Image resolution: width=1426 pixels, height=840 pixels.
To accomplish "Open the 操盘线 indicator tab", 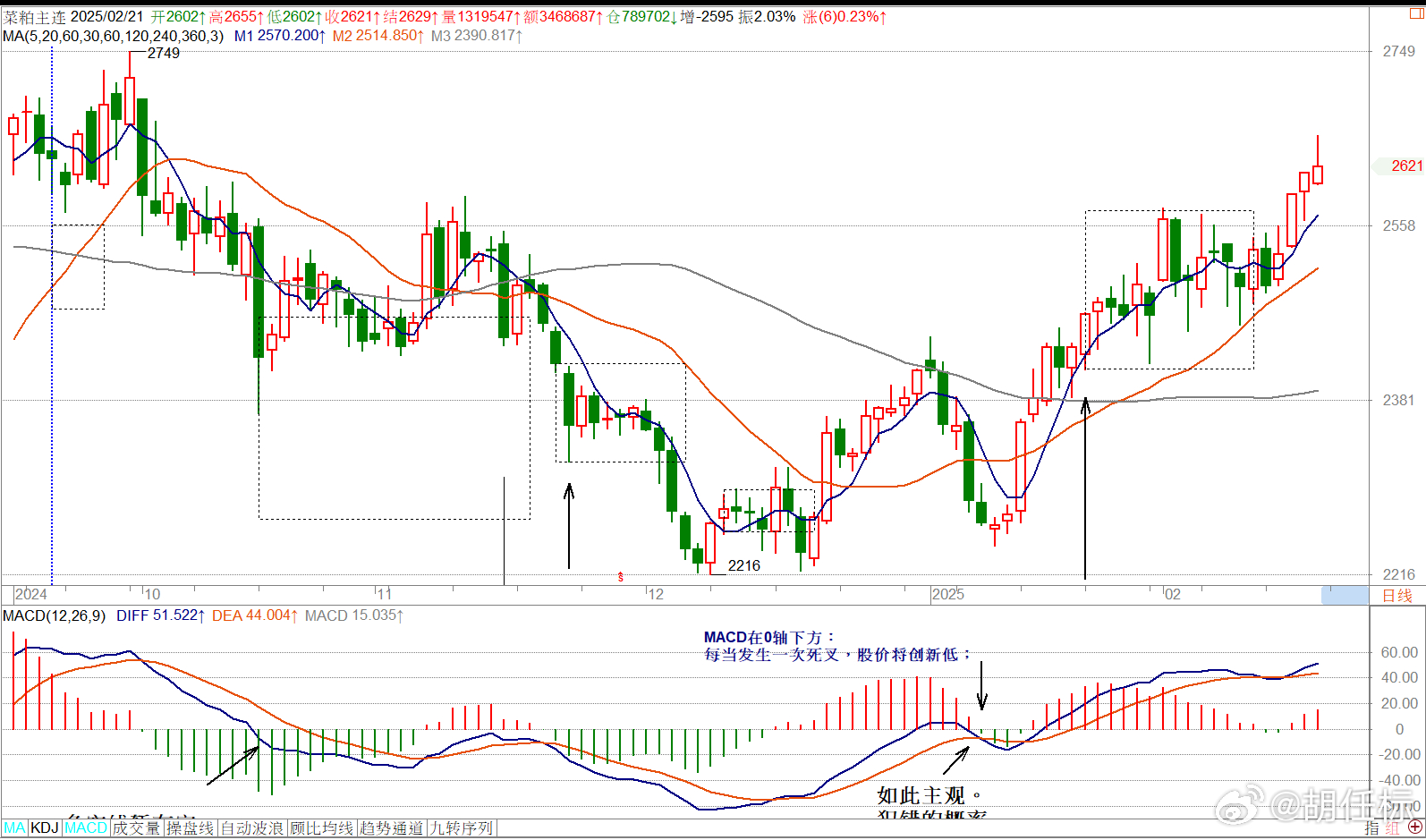I will 190,828.
